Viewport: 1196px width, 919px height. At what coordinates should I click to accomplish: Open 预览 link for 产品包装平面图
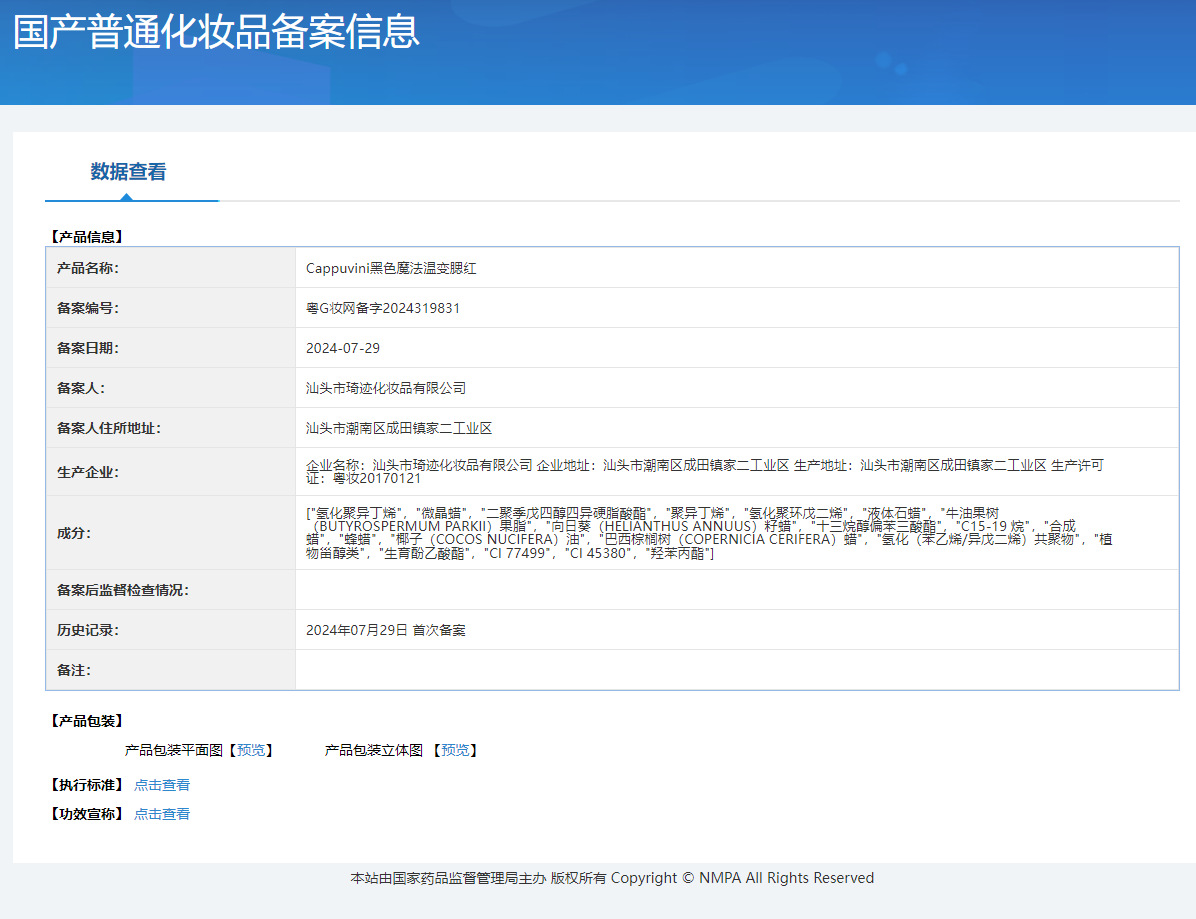pos(251,750)
